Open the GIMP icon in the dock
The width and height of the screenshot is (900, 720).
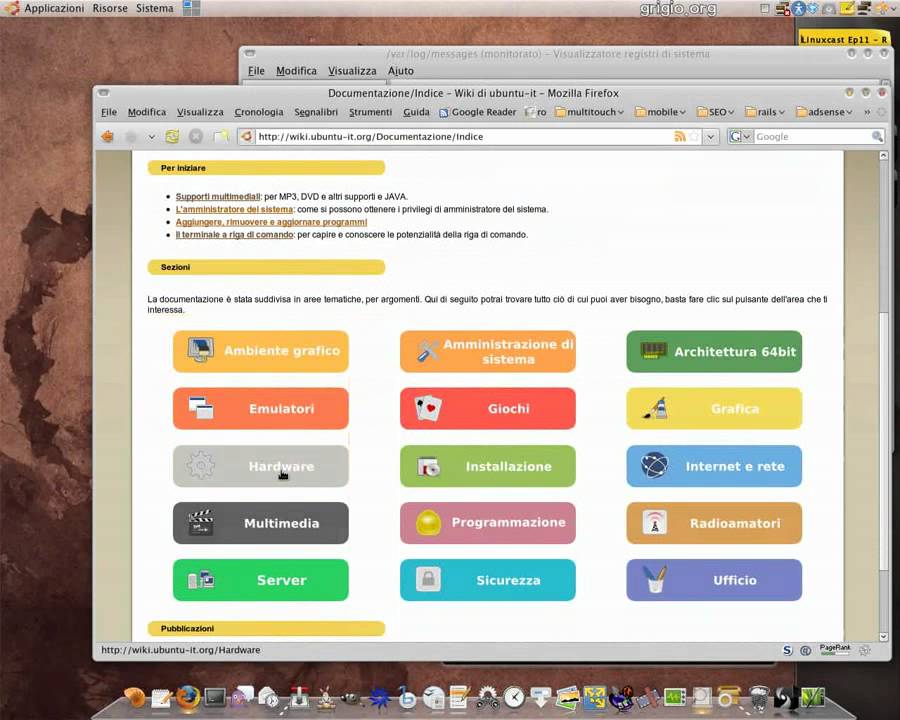tap(350, 698)
